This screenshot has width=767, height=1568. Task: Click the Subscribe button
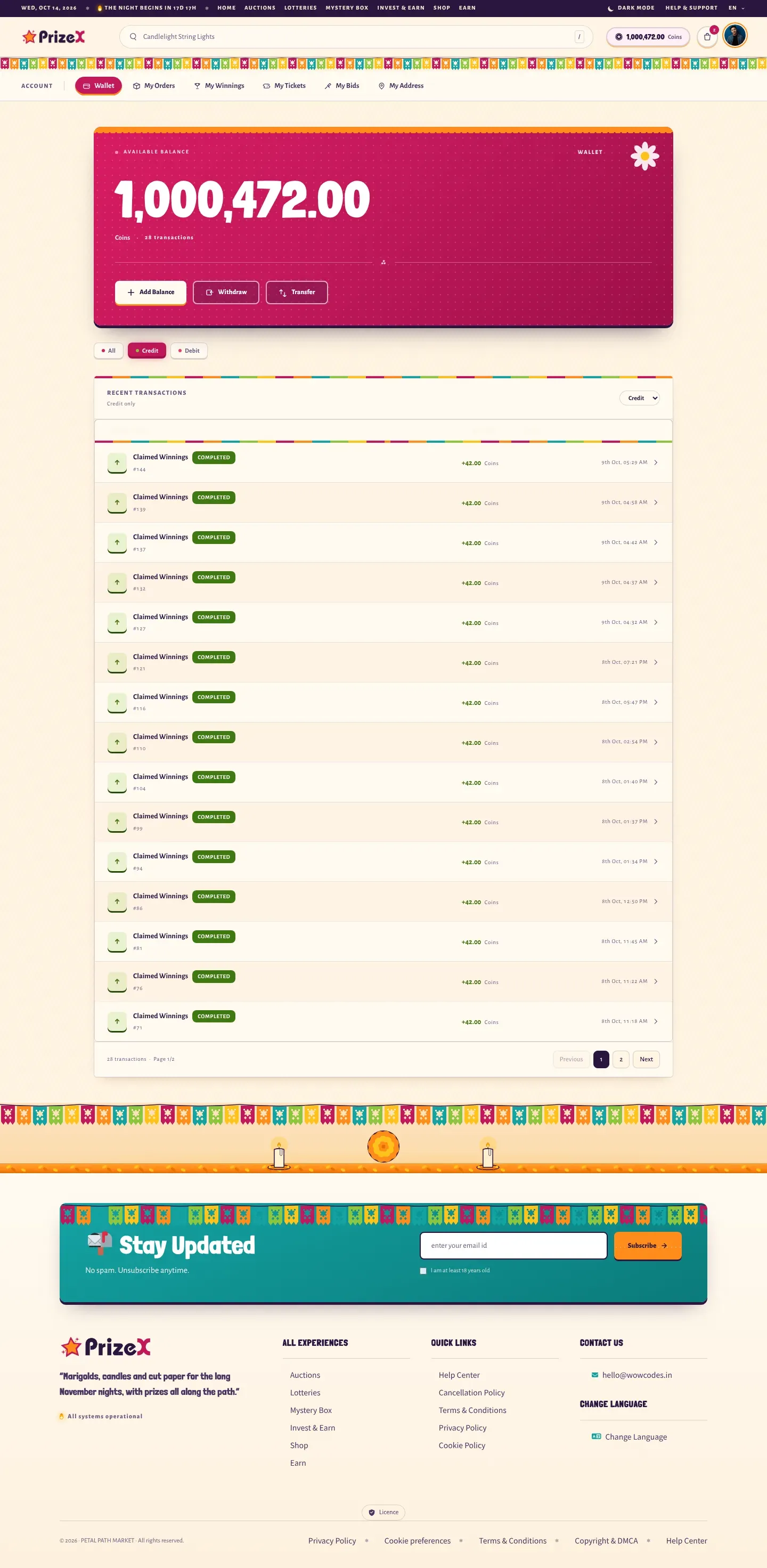click(x=647, y=1245)
